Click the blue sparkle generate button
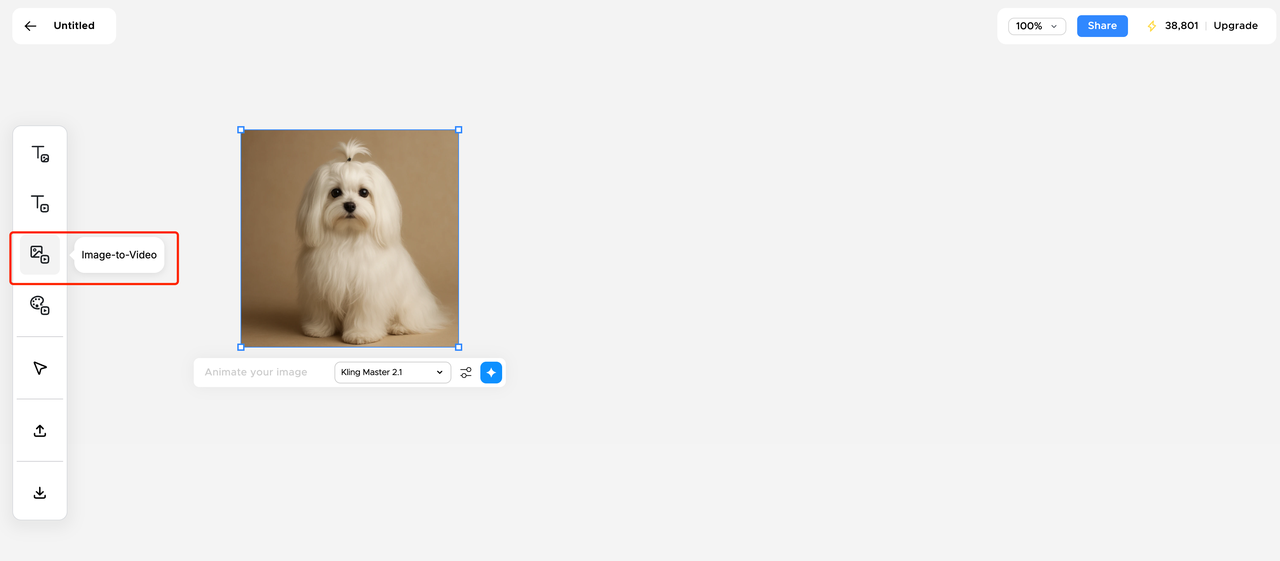This screenshot has width=1280, height=561. (491, 372)
